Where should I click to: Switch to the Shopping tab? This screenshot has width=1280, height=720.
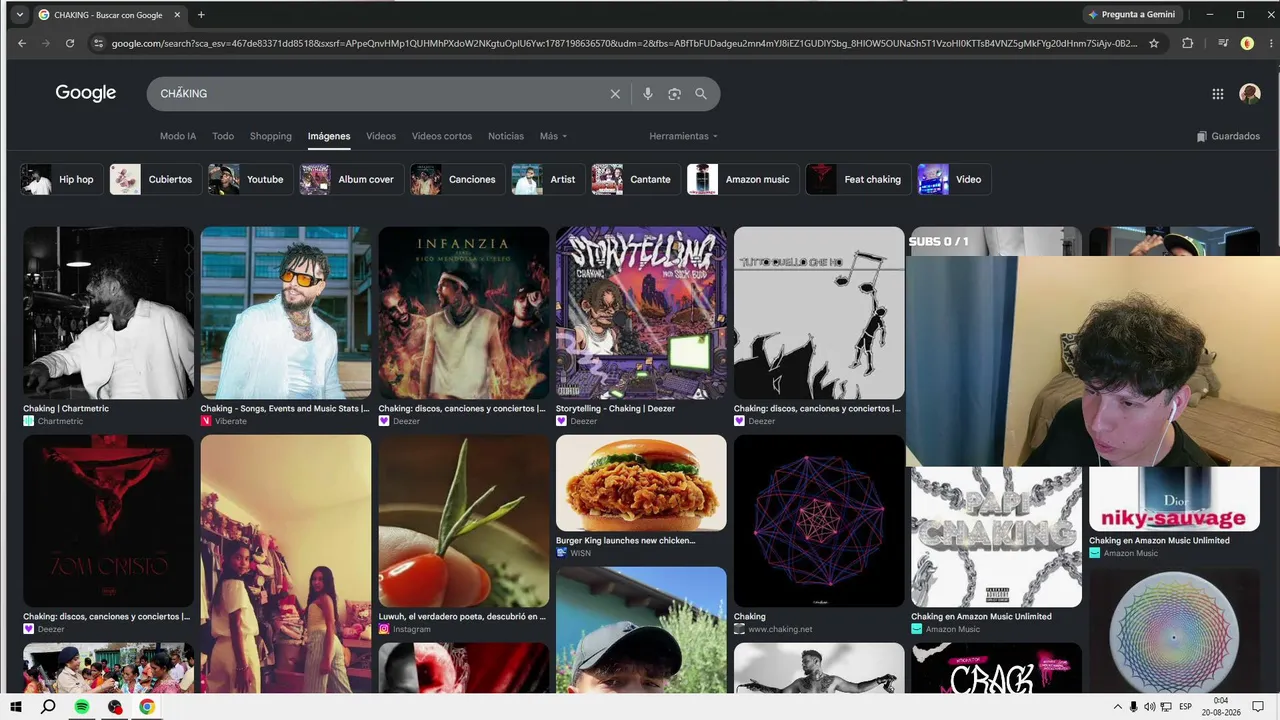(x=271, y=136)
